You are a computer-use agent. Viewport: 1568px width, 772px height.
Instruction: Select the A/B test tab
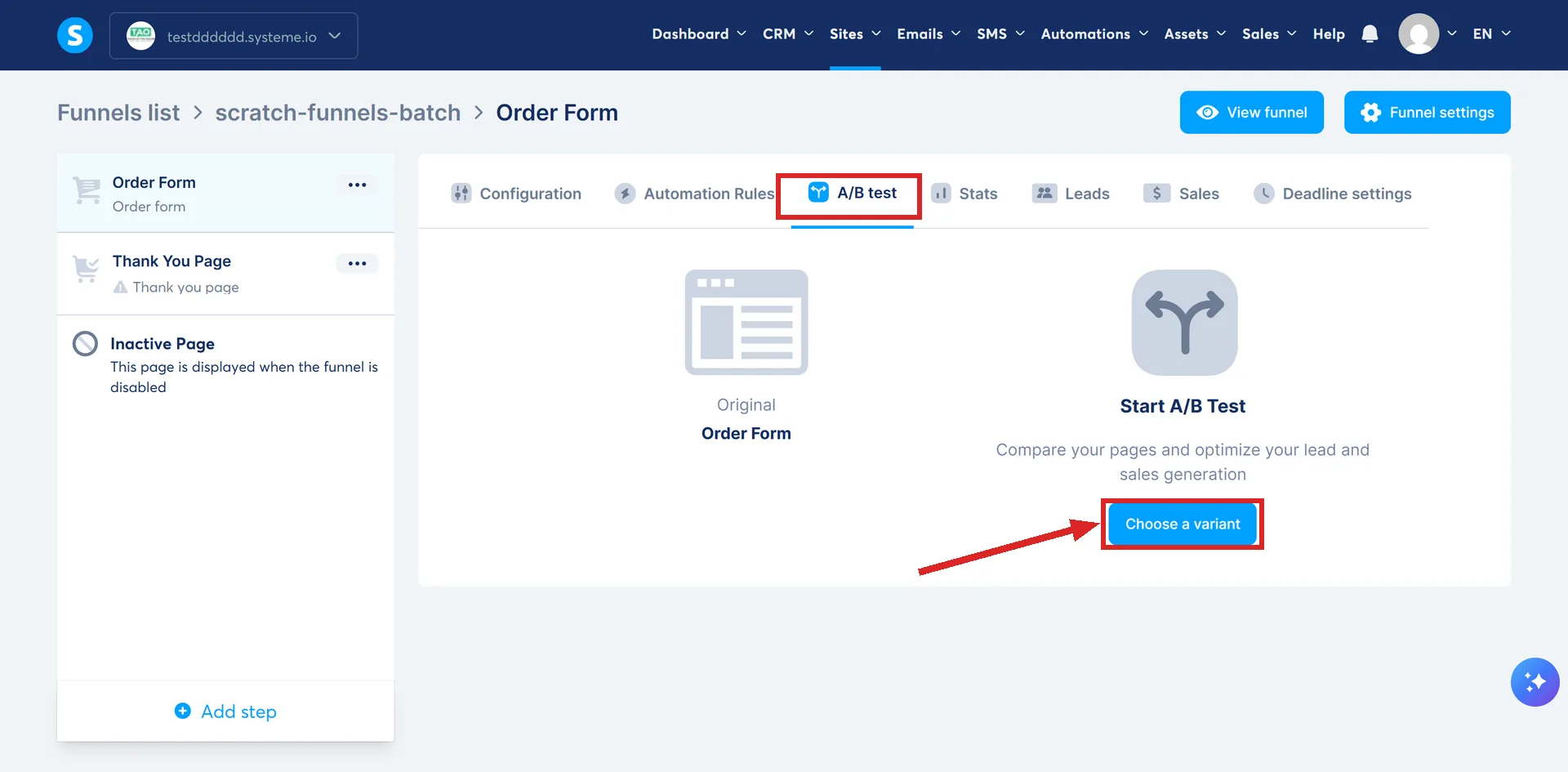click(x=852, y=193)
